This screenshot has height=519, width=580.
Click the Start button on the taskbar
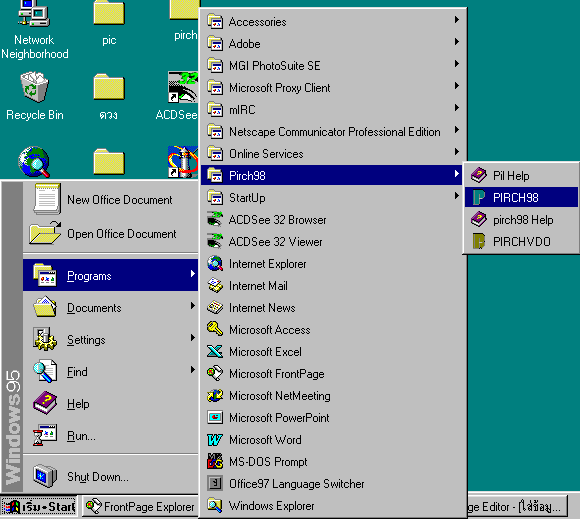coord(39,506)
